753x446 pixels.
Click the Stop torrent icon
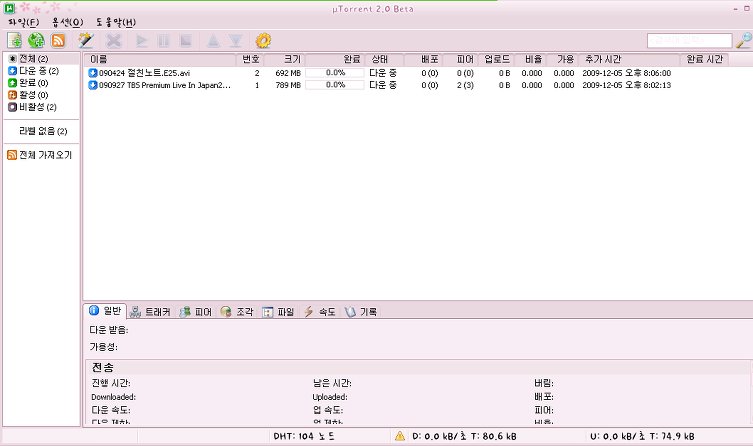pos(186,40)
